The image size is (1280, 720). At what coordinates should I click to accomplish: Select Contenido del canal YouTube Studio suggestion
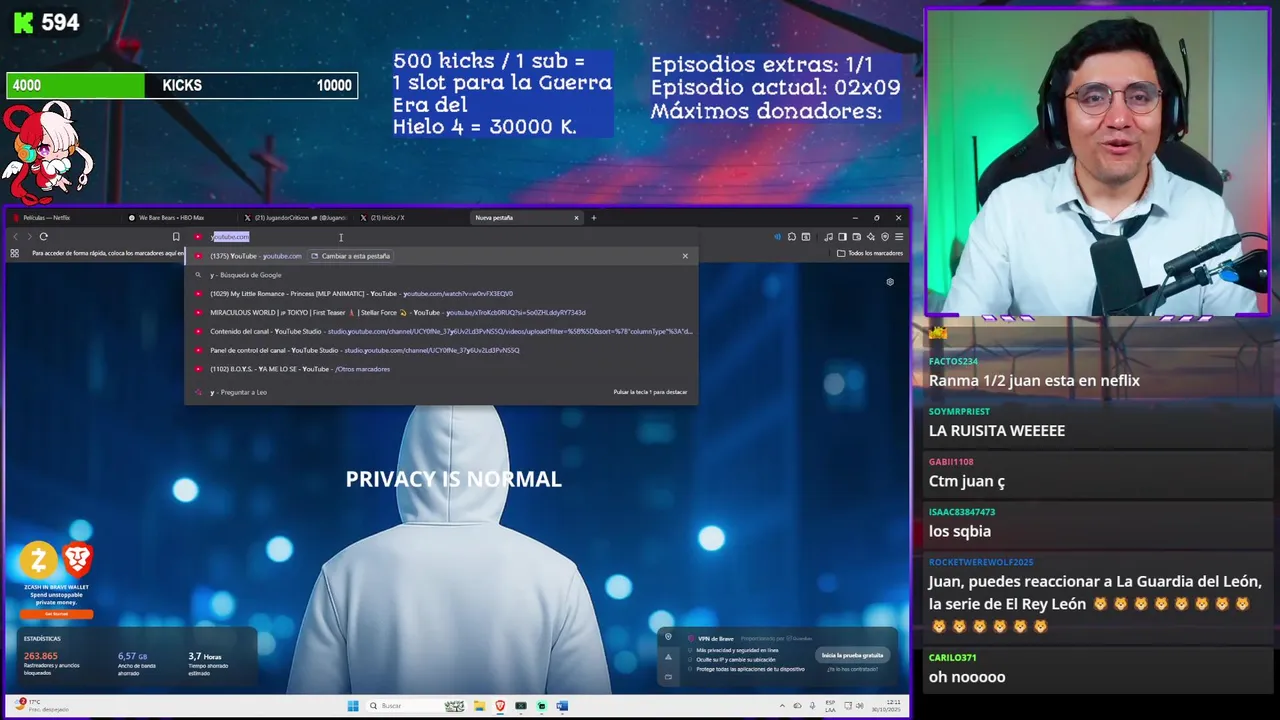point(441,331)
